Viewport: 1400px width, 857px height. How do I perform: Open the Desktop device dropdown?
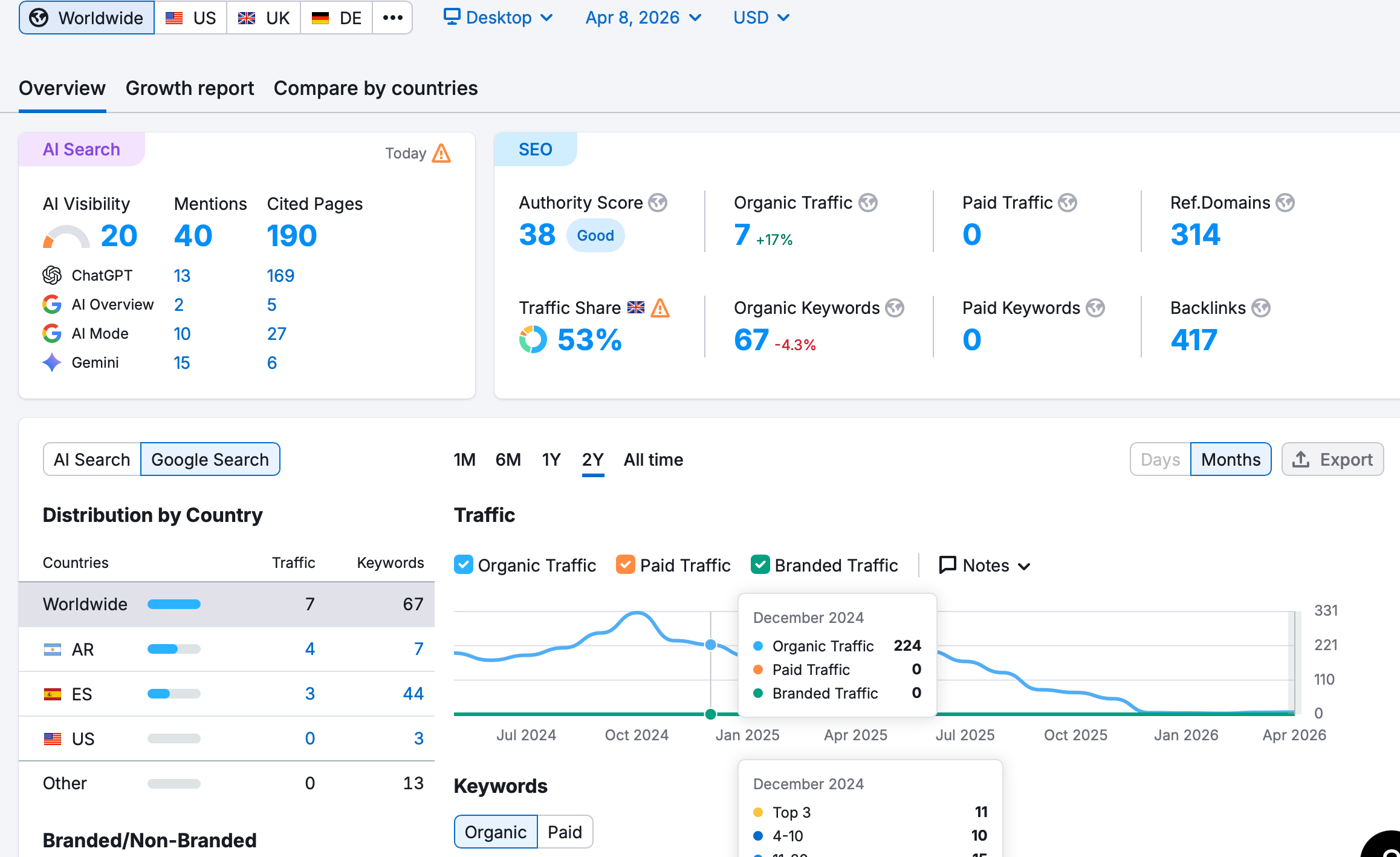[498, 18]
